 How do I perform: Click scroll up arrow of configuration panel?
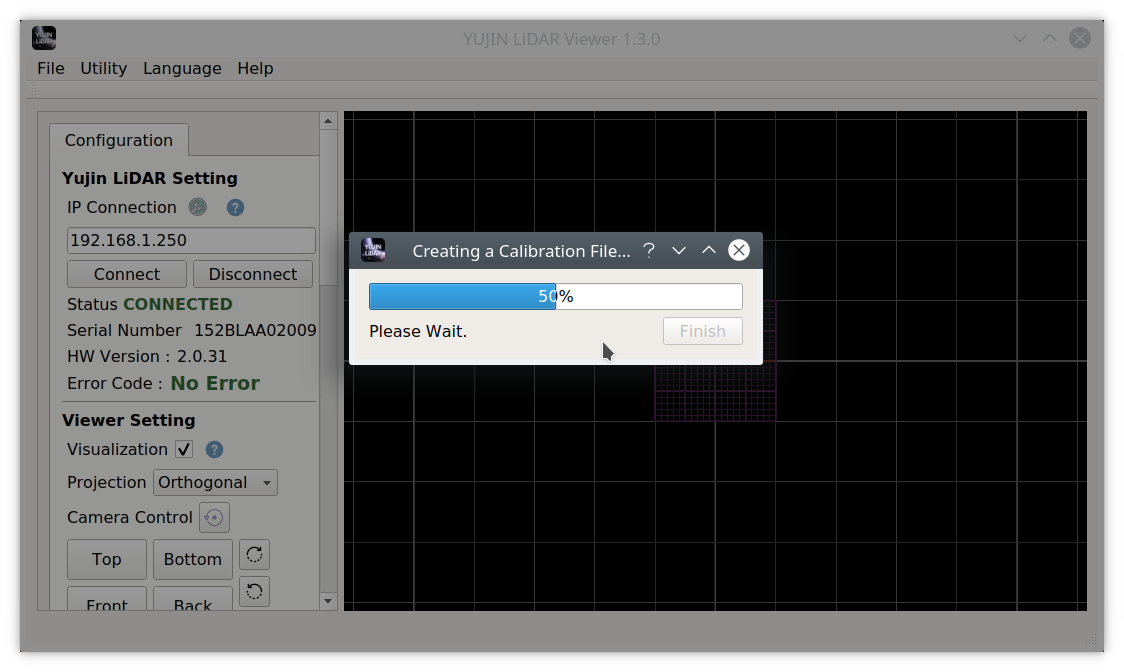(x=328, y=121)
